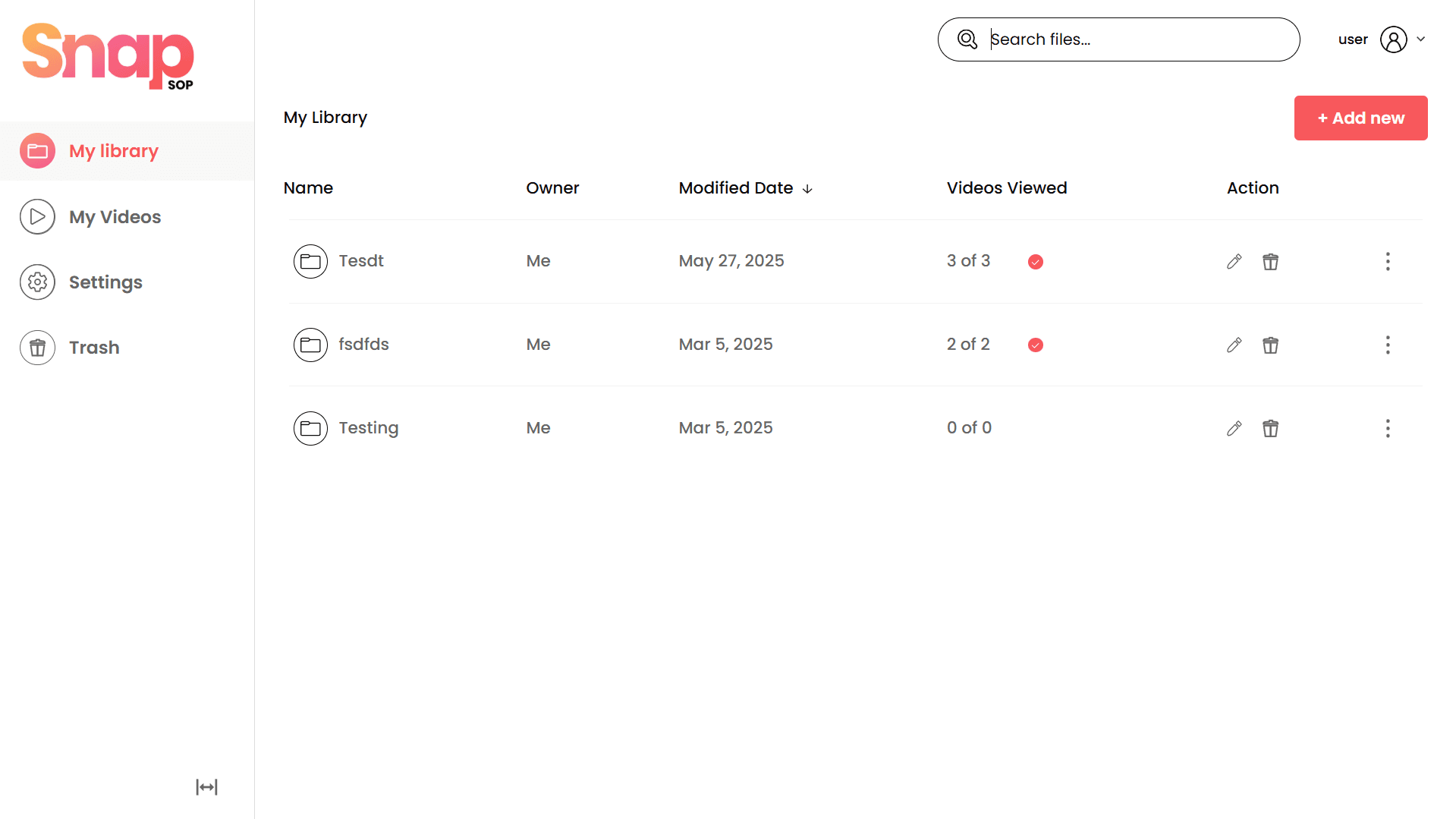Collapse the sidebar with the resize icon

coord(206,787)
